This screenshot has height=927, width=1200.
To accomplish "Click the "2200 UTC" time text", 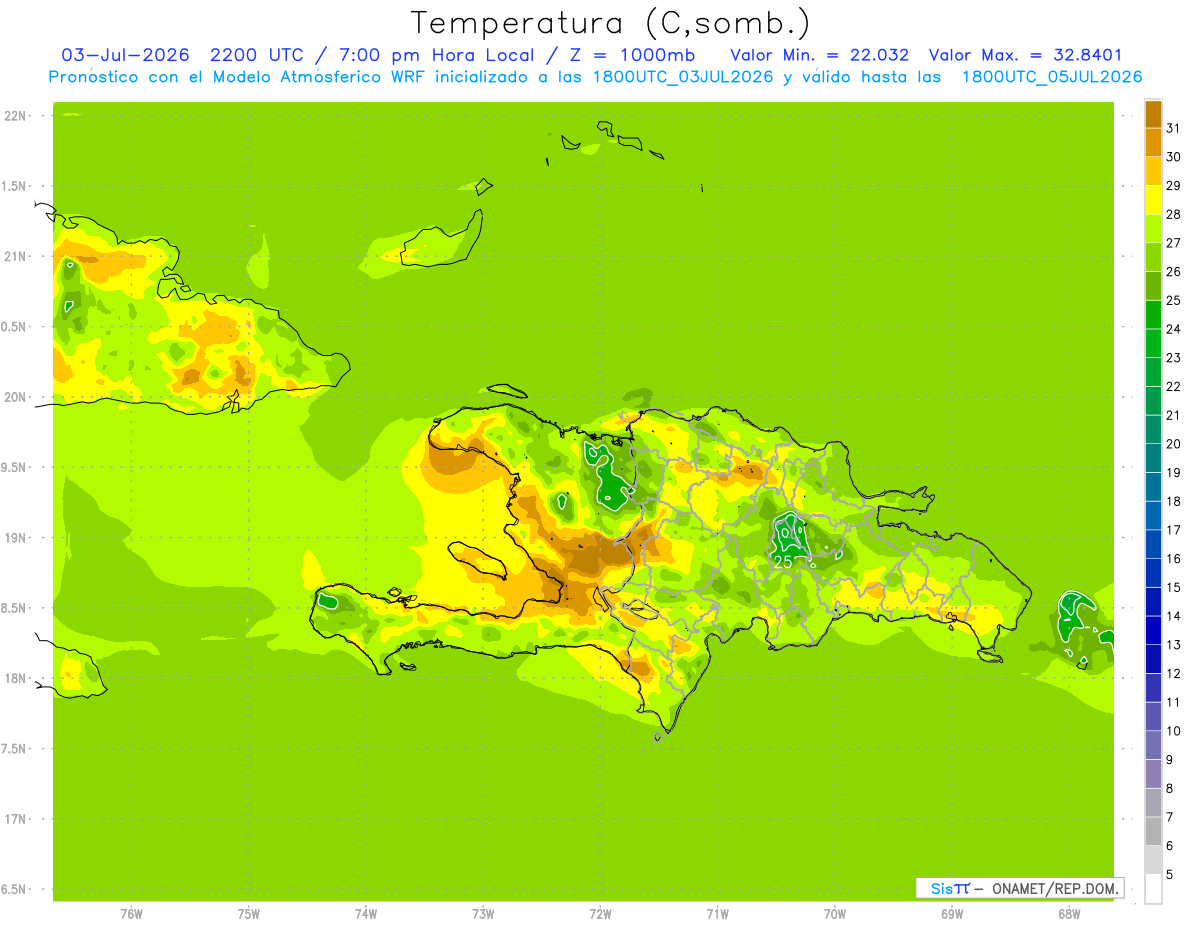I will point(258,55).
